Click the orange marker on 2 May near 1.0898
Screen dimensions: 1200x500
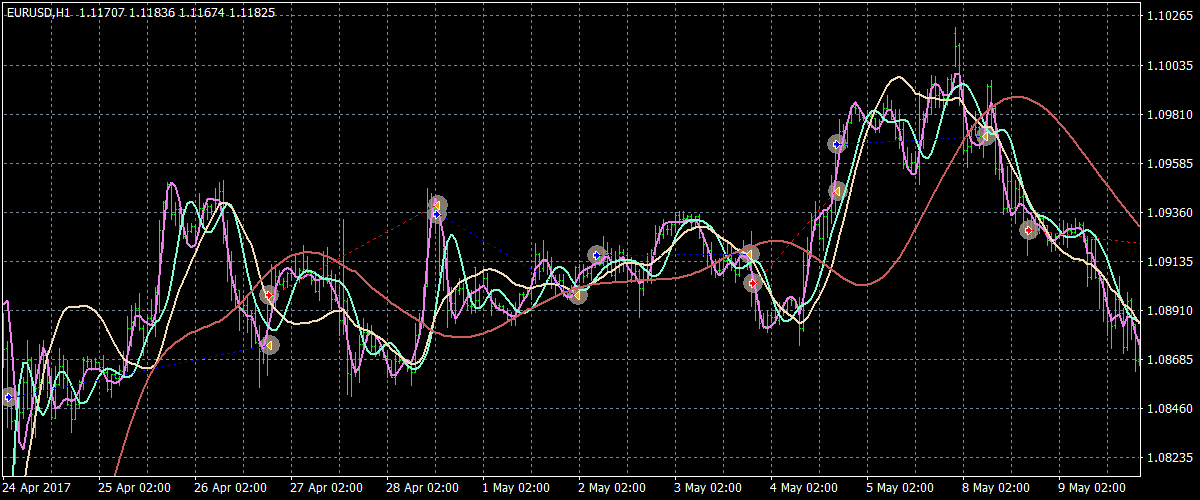point(578,295)
